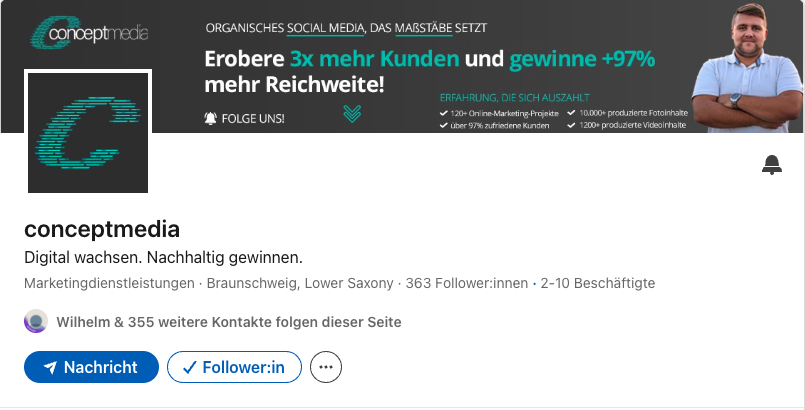
Task: Click the notification bell icon
Action: (x=771, y=165)
